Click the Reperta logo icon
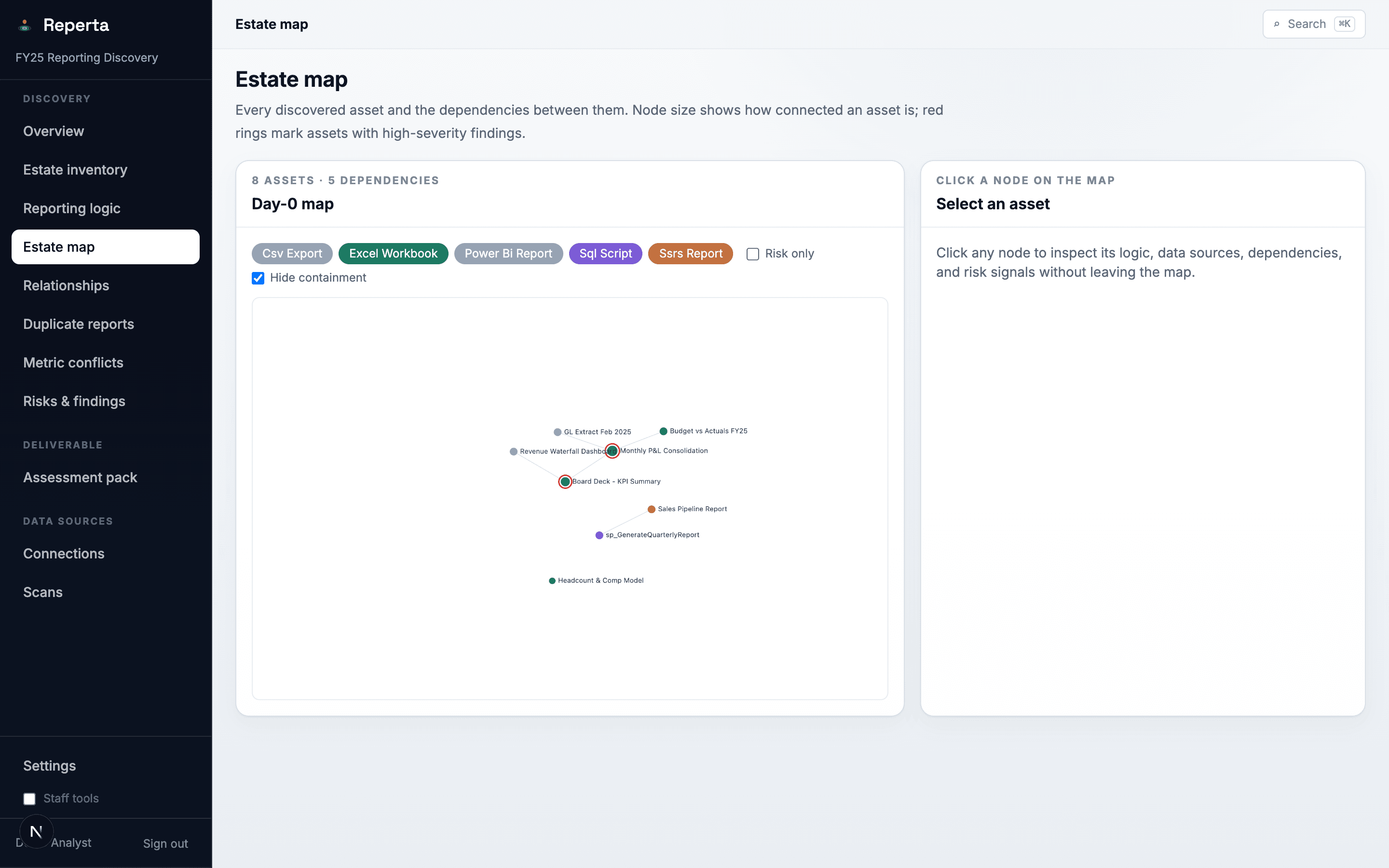Screen dimensions: 1389x868 click(24, 25)
